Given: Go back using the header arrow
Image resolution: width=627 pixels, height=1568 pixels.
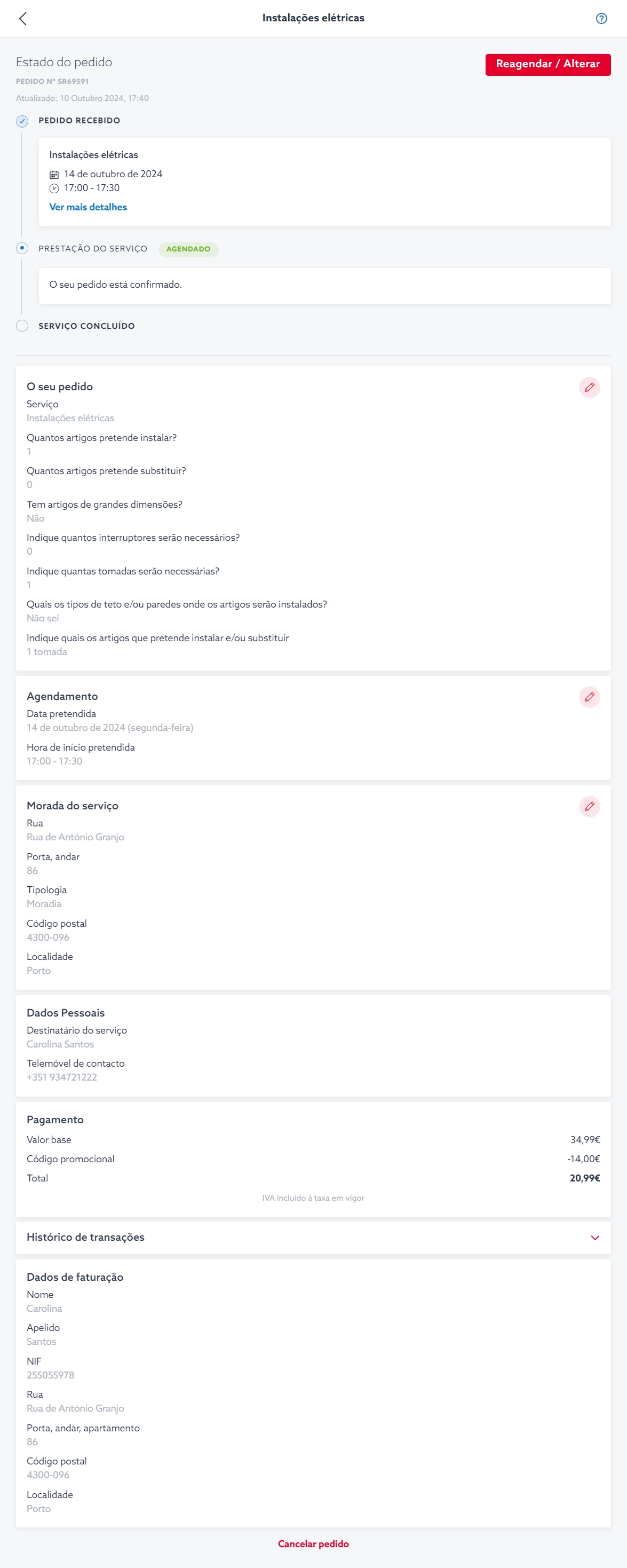Looking at the screenshot, I should pos(23,18).
